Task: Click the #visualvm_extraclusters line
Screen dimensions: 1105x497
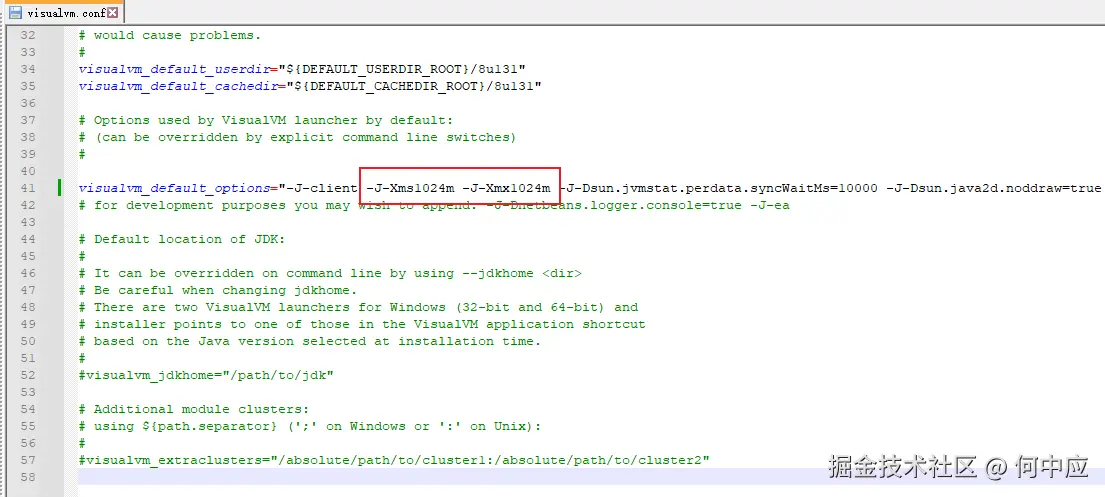Action: (x=394, y=460)
